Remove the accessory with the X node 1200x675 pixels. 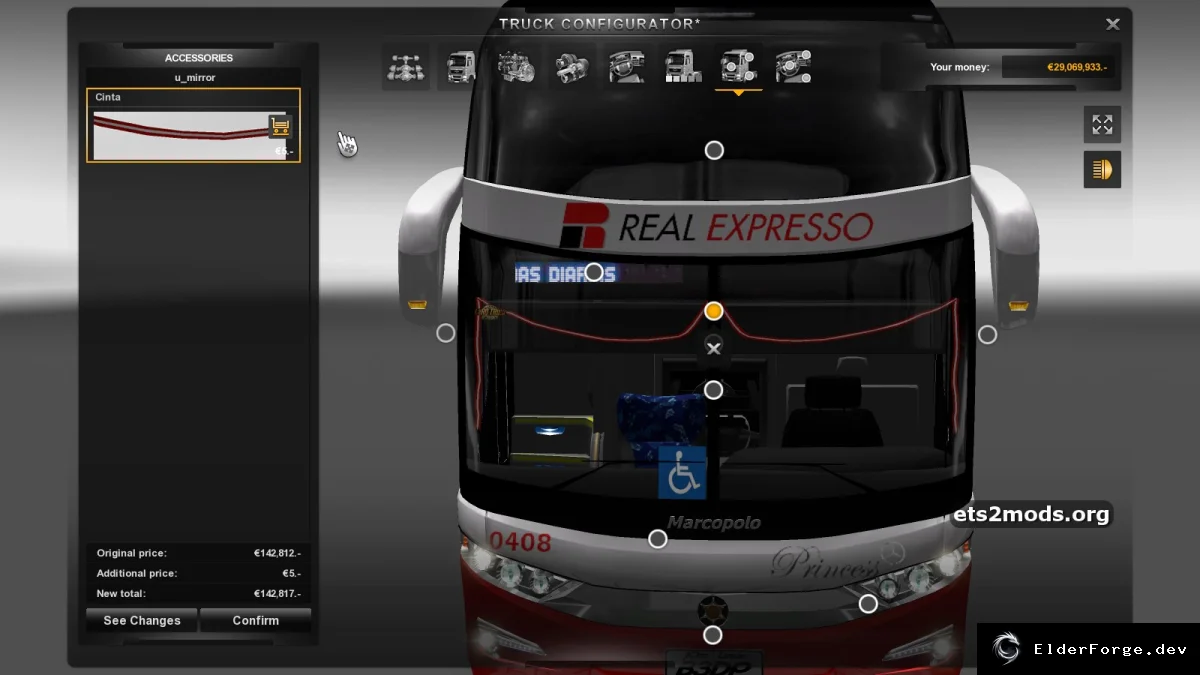pyautogui.click(x=713, y=347)
